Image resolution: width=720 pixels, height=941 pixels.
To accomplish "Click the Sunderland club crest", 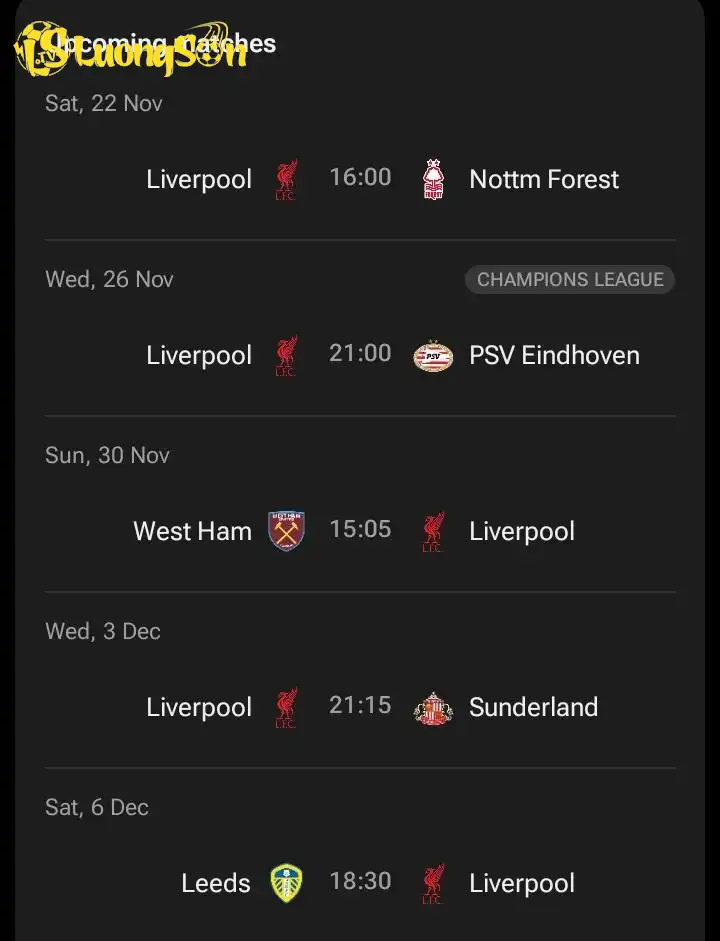I will point(433,708).
